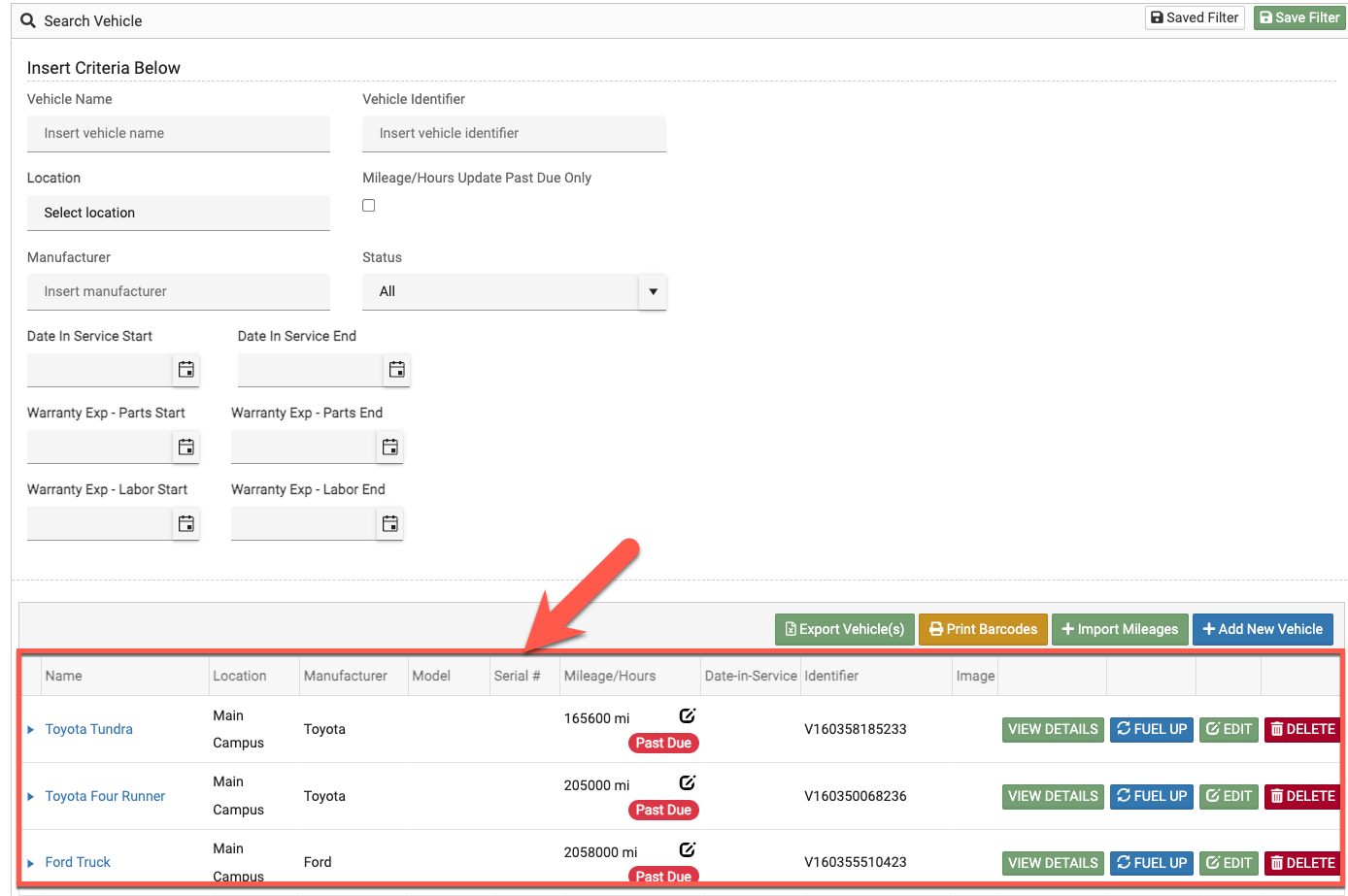Click mileage edit icon for Toyota Tundra

coord(688,716)
